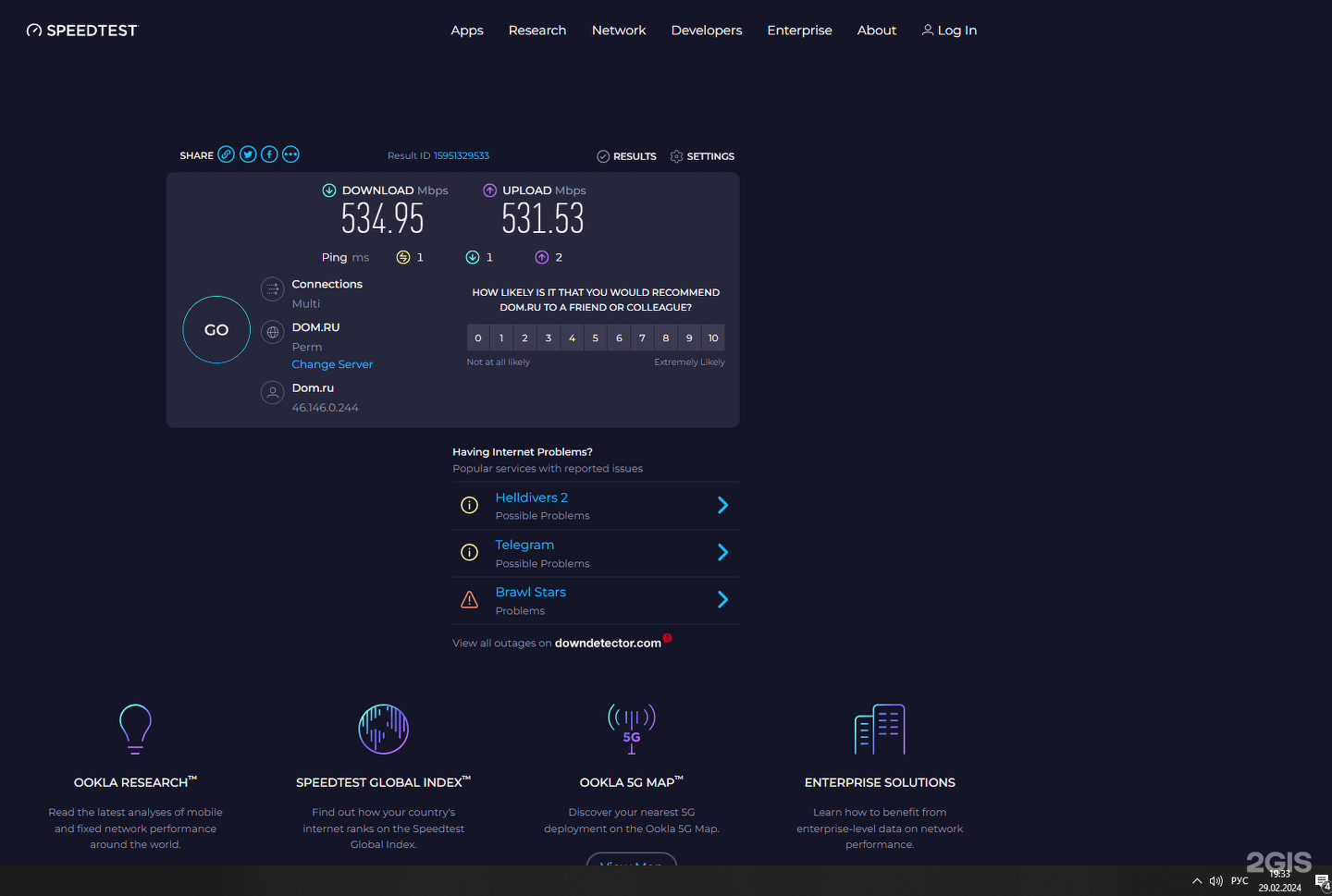Image resolution: width=1332 pixels, height=896 pixels.
Task: Click the IP address 46.146.0.244
Action: click(325, 408)
